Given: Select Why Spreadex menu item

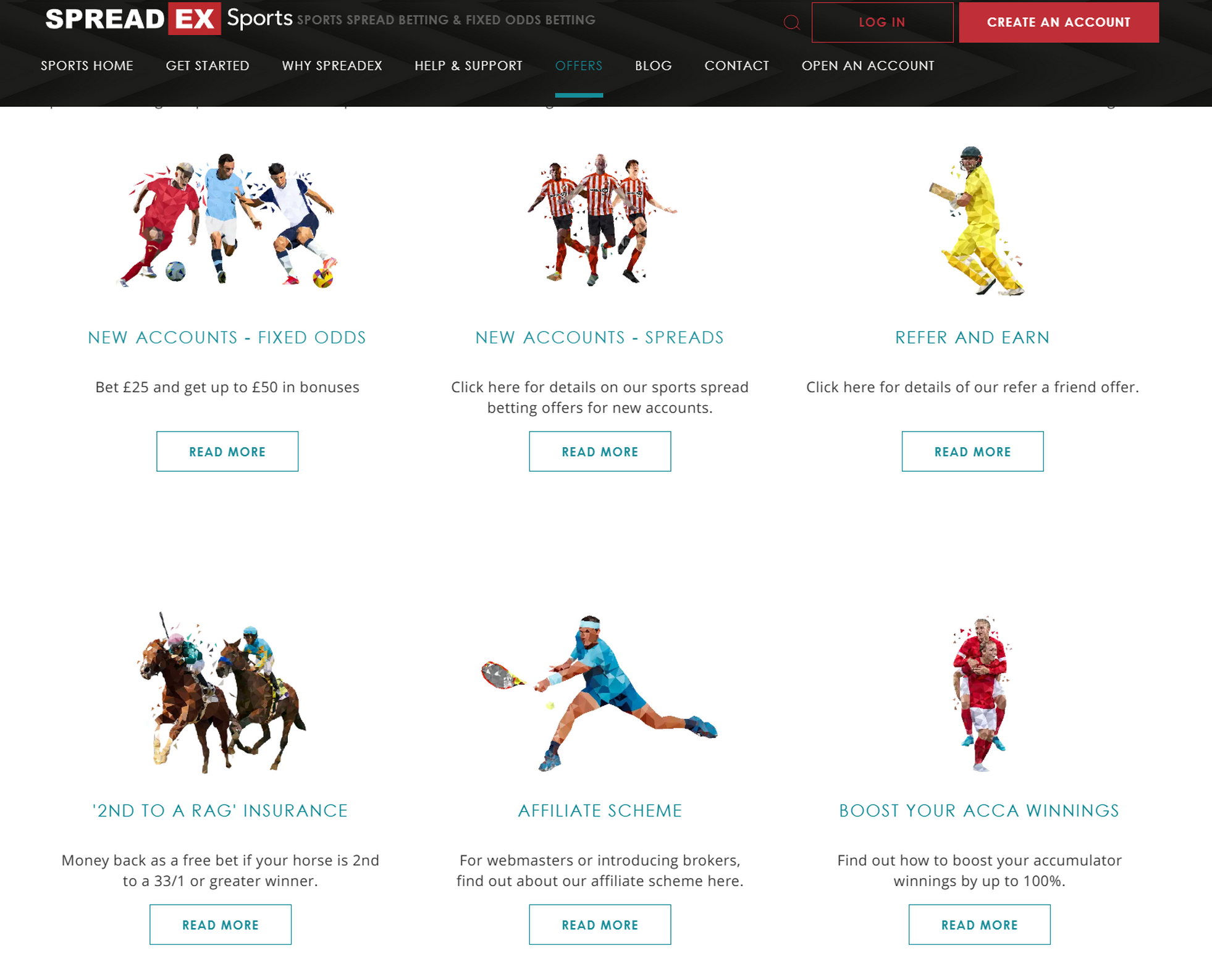Looking at the screenshot, I should point(332,65).
